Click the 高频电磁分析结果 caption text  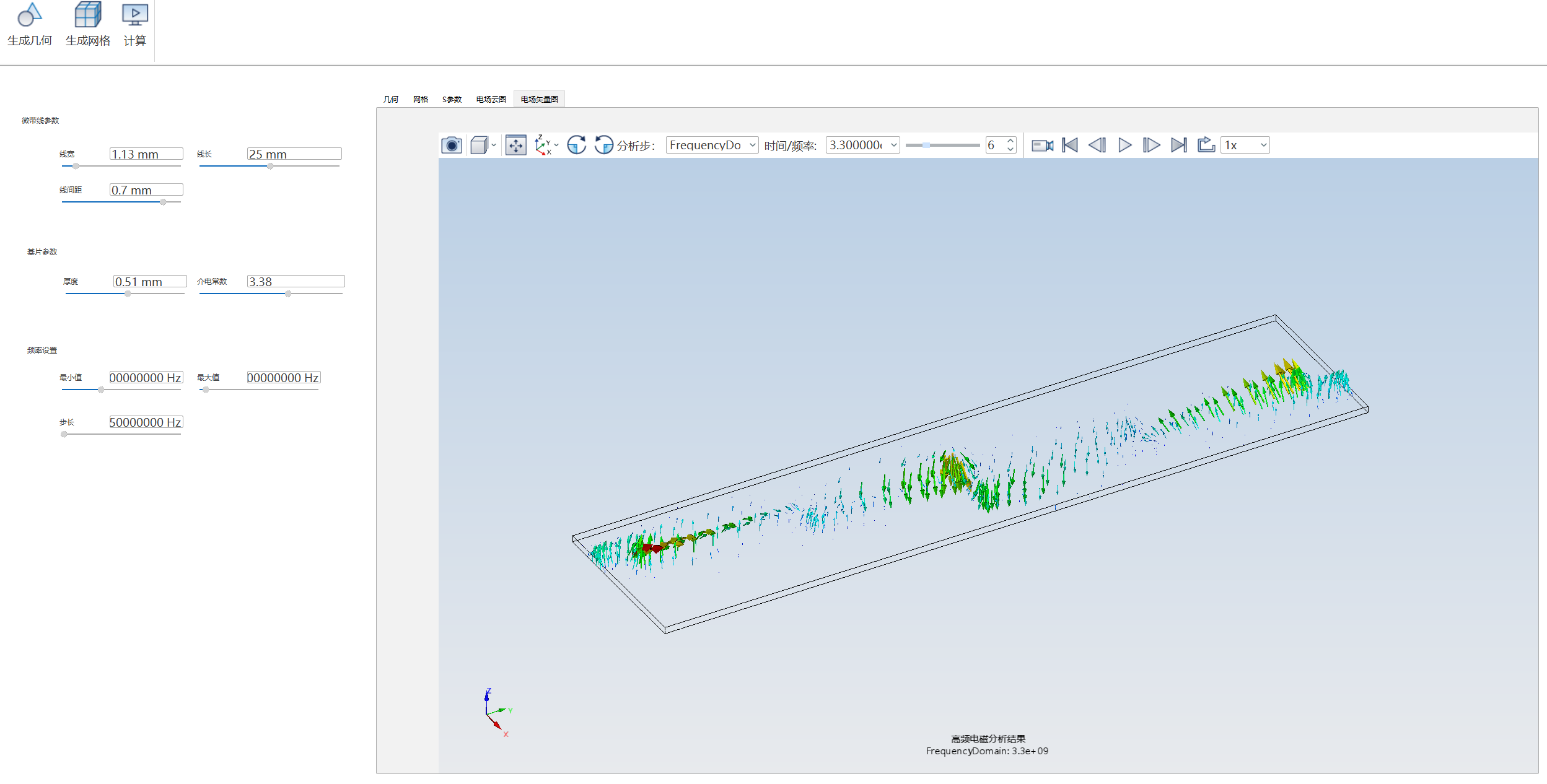(x=988, y=739)
